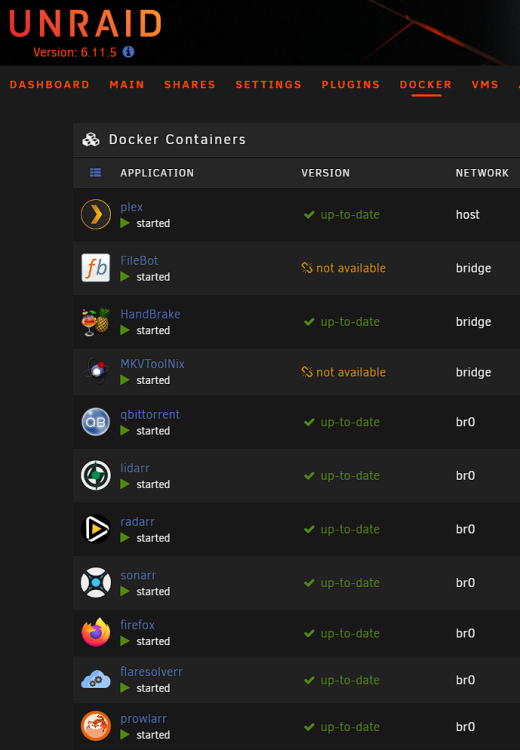Click the Docker Containers cubes icon
This screenshot has height=750, width=520.
click(91, 139)
